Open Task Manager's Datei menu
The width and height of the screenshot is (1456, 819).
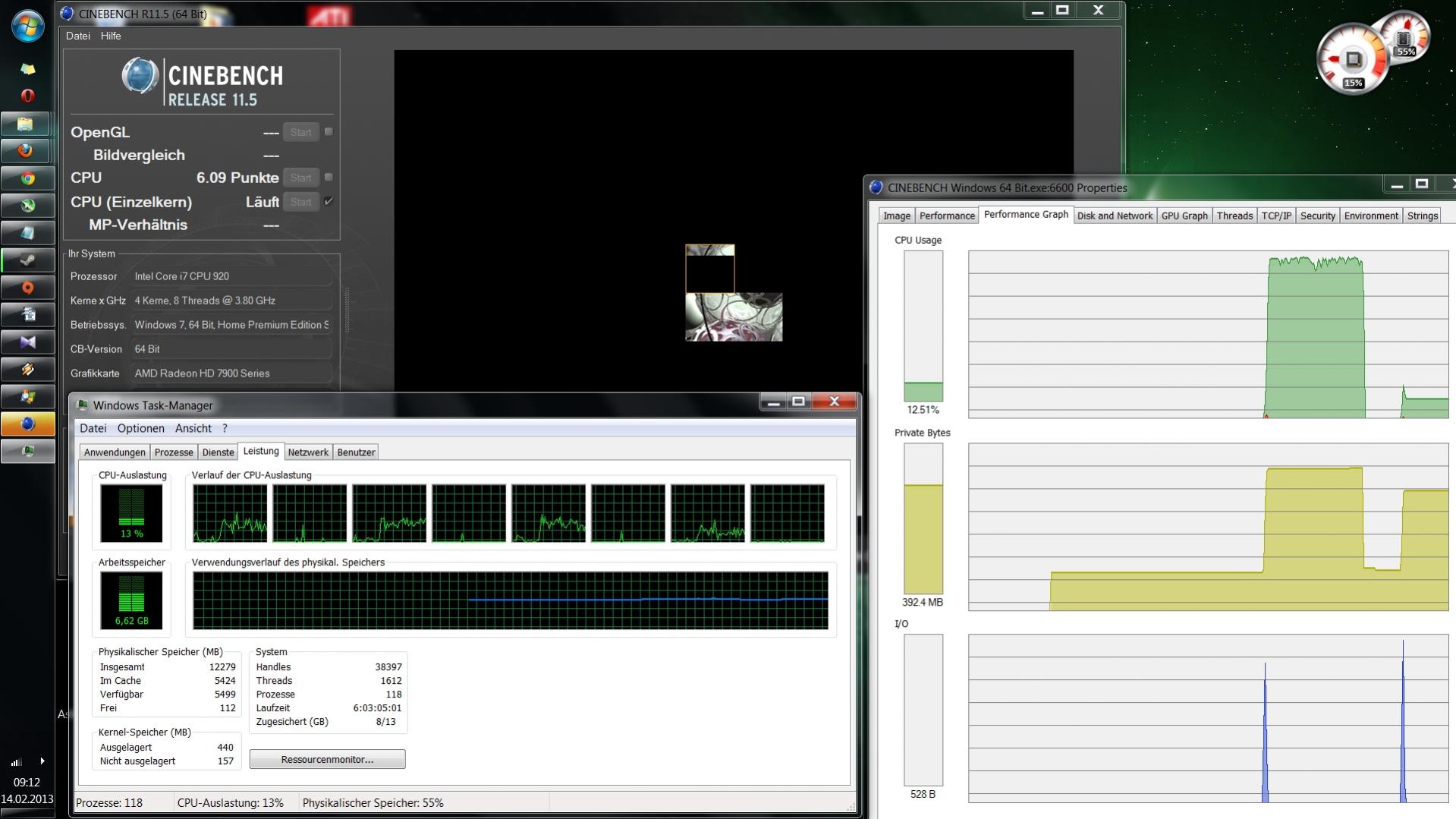point(93,428)
